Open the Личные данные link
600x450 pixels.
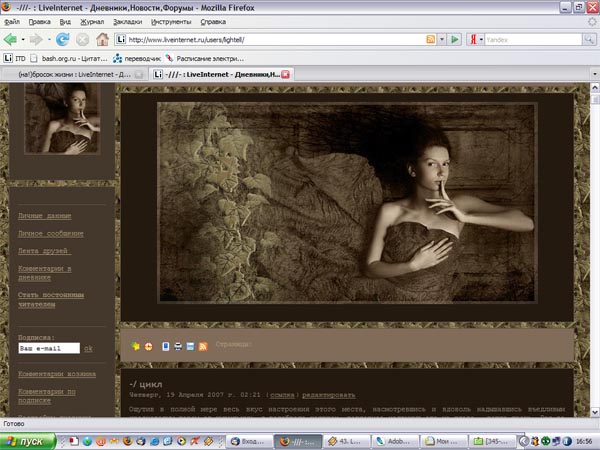click(44, 216)
